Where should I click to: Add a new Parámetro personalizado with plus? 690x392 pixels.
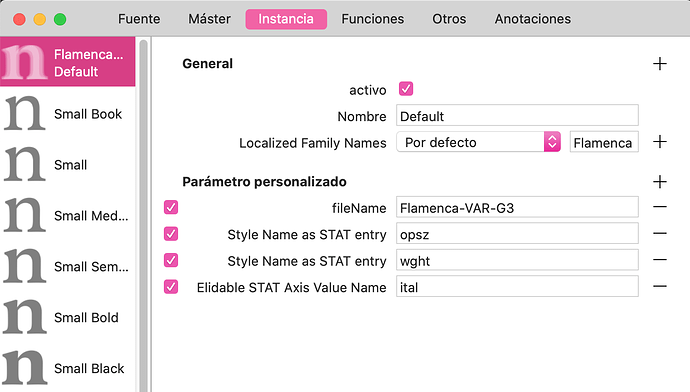coord(660,182)
